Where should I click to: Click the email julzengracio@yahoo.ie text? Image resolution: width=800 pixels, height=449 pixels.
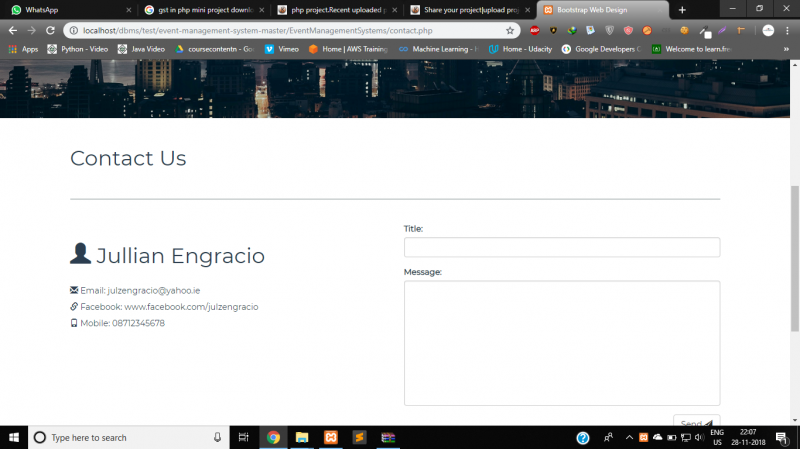click(154, 290)
